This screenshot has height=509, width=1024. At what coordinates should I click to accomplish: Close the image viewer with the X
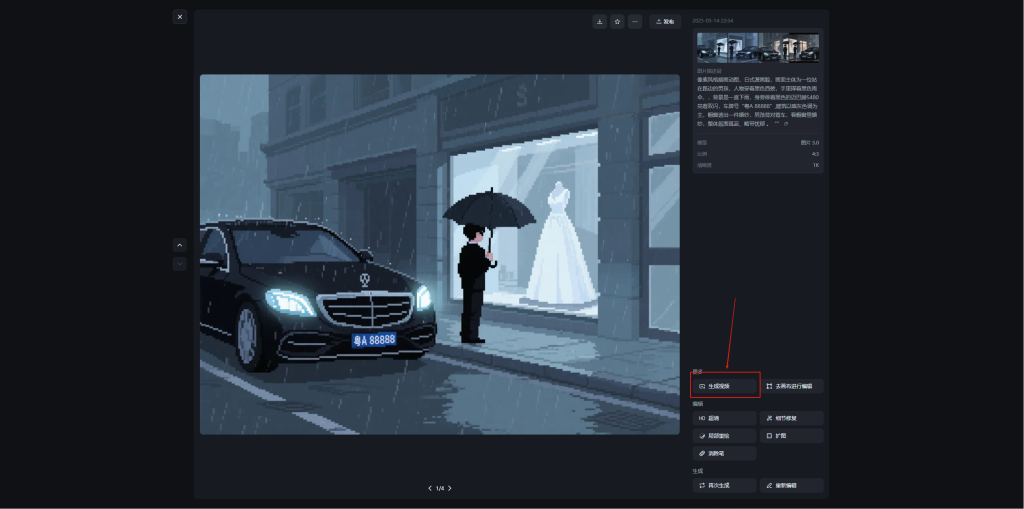(180, 17)
